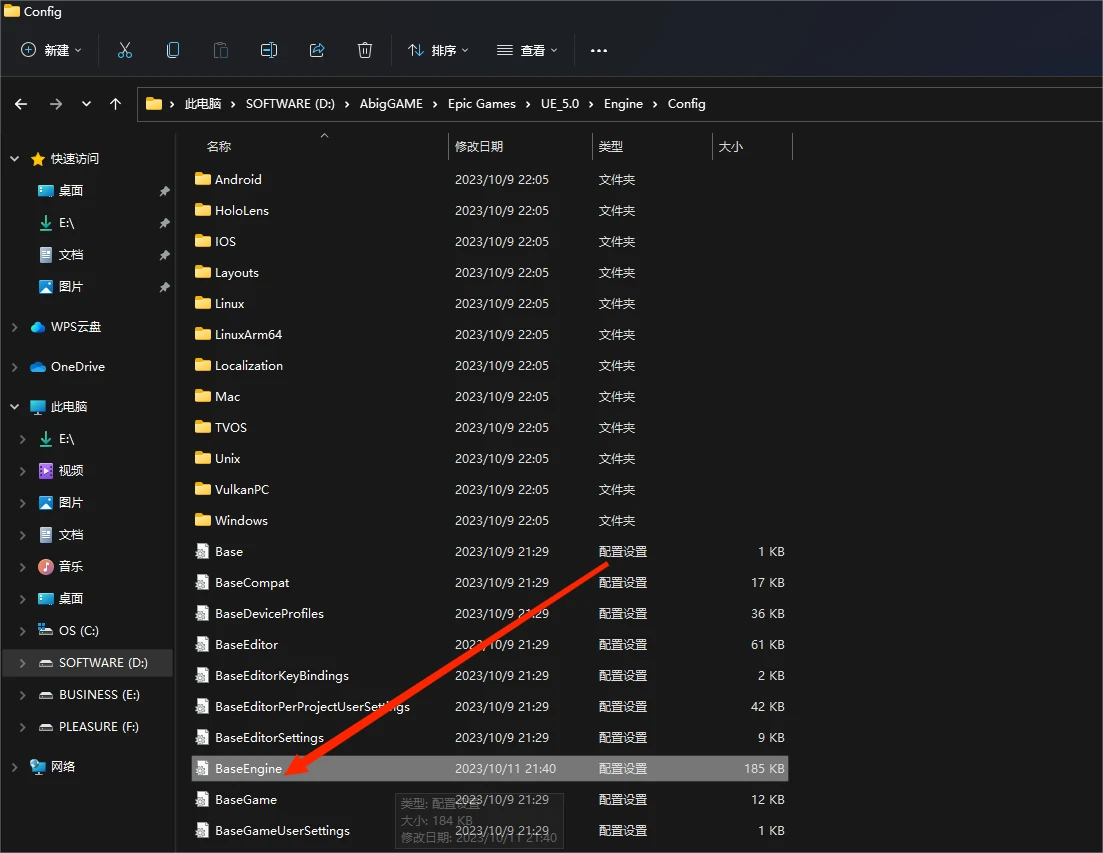Open recent locations dropdown chevron

tap(86, 104)
